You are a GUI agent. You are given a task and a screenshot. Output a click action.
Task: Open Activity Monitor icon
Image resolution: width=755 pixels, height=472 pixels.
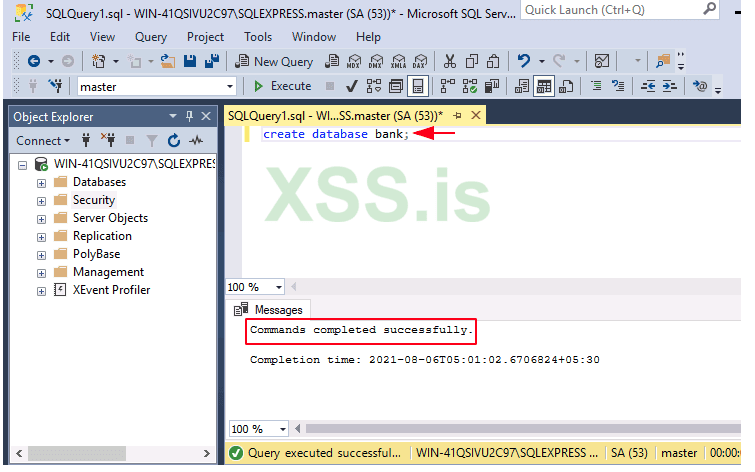(602, 61)
